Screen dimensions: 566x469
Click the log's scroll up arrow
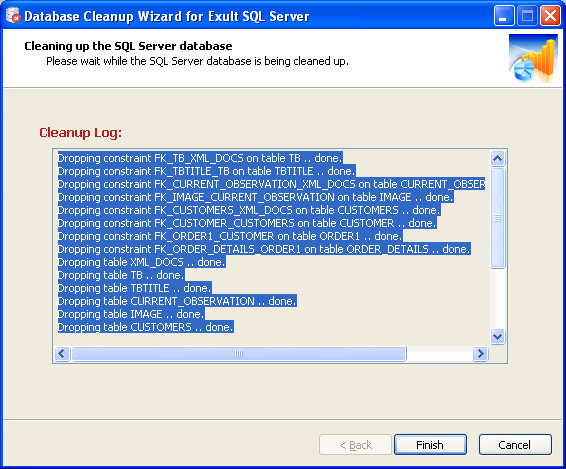coord(497,158)
